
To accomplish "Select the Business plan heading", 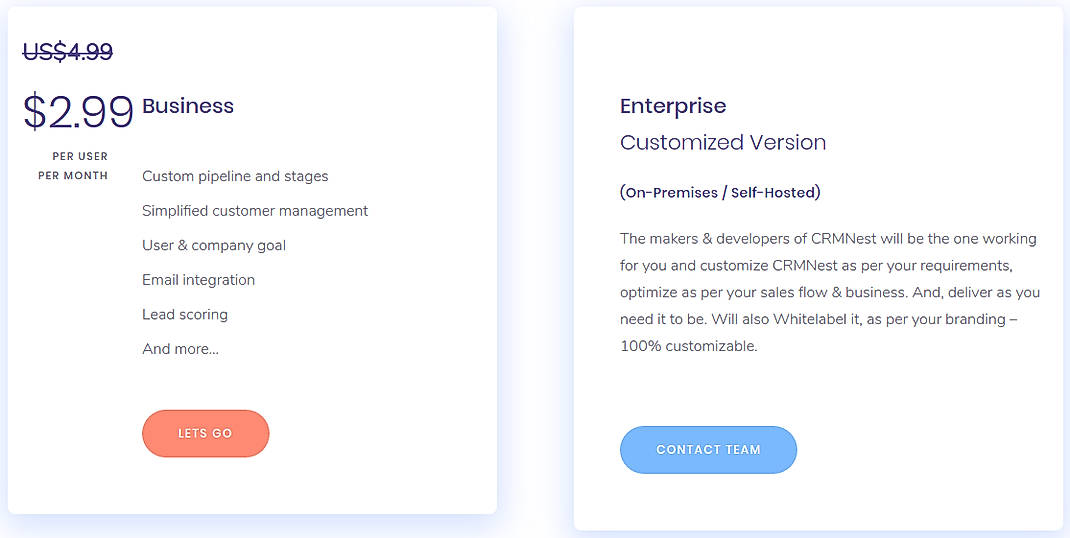I will 188,106.
